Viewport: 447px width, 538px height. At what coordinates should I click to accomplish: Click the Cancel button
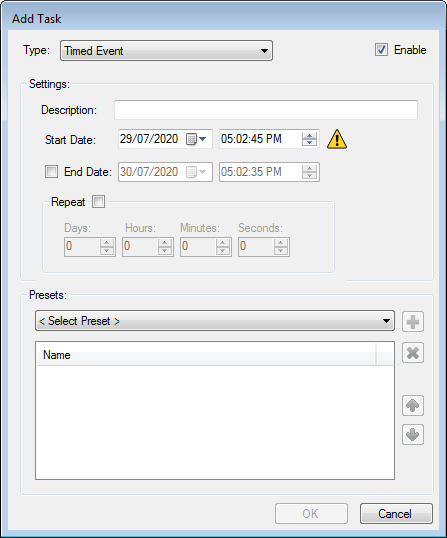(x=396, y=514)
